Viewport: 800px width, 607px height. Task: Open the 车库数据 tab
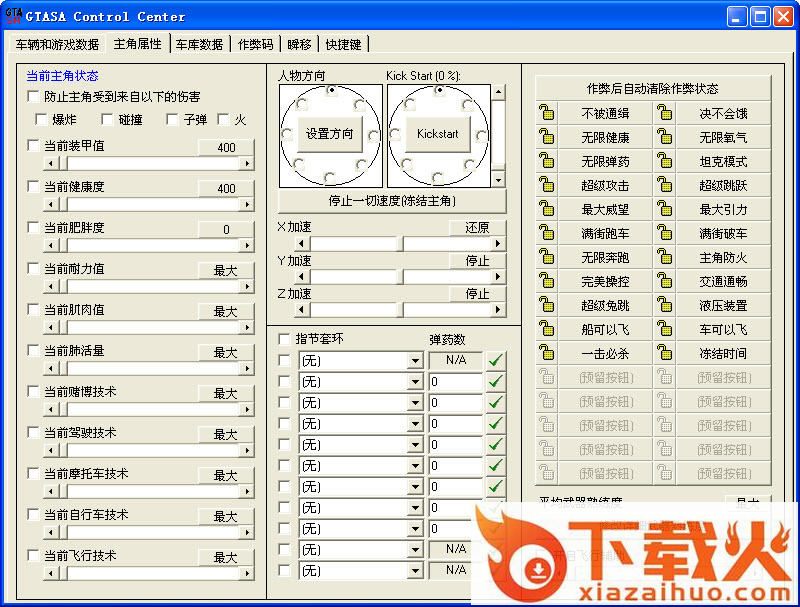click(199, 44)
